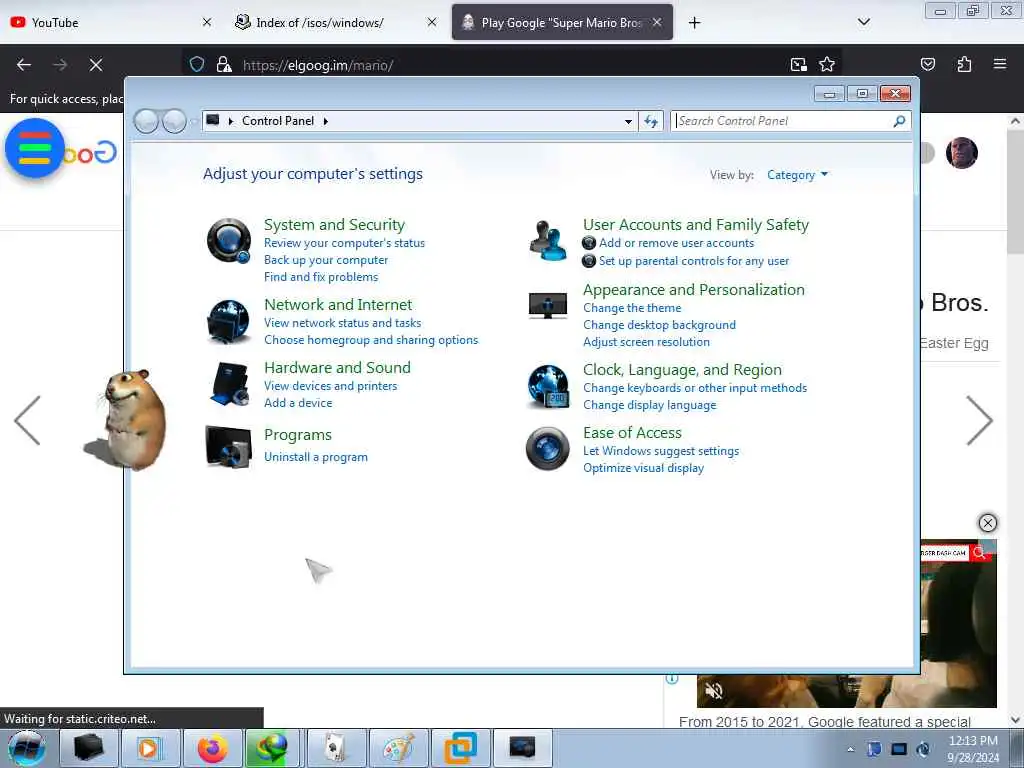Click Firefox tracking protection shield icon
The height and width of the screenshot is (768, 1024).
(x=197, y=64)
